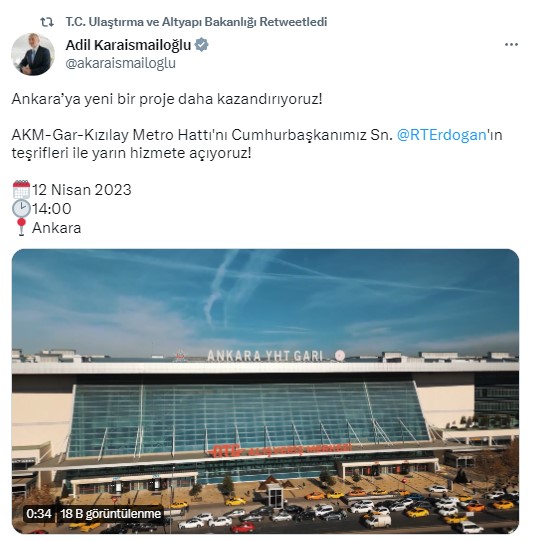Click the blue verified badge icon
The width and height of the screenshot is (535, 541).
201,45
